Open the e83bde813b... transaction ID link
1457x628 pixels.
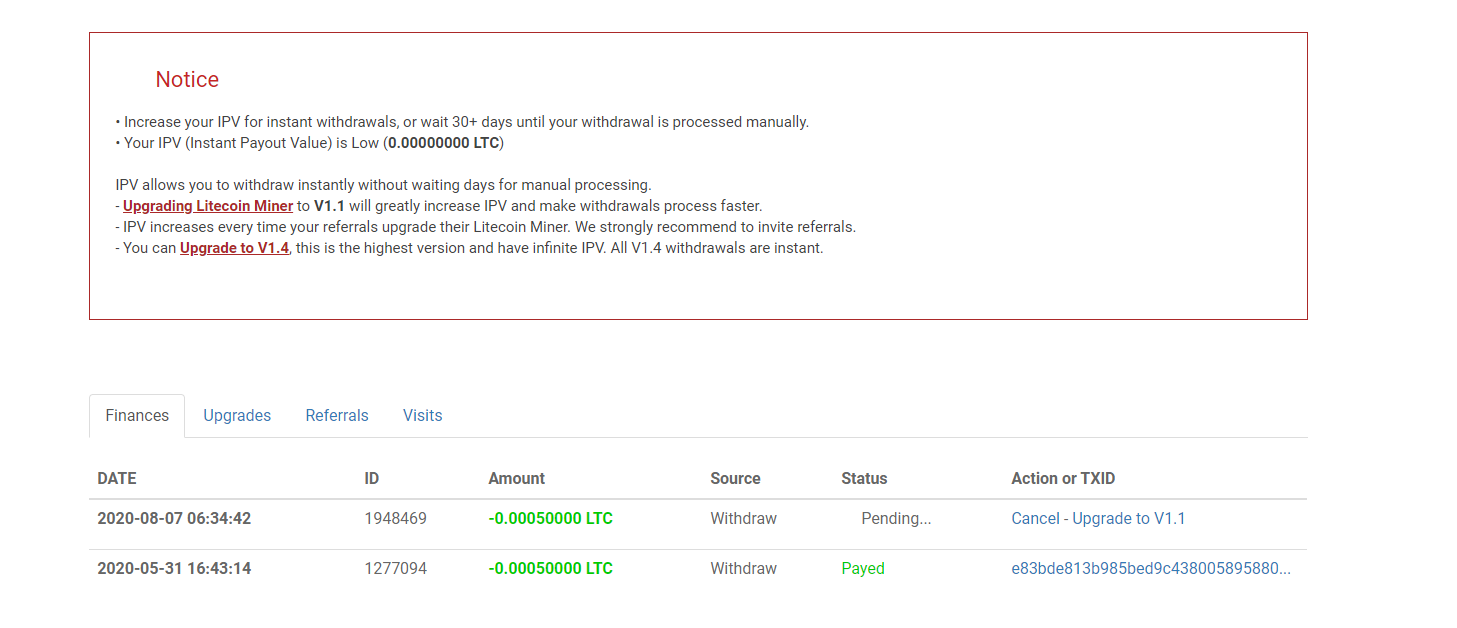(1150, 569)
